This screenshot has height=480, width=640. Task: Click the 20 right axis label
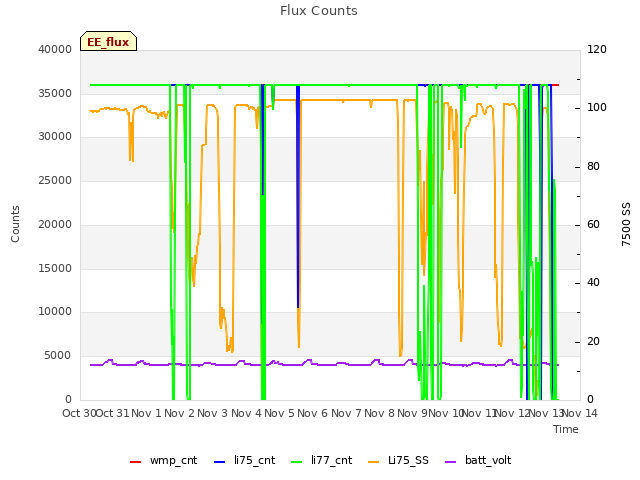pos(593,341)
